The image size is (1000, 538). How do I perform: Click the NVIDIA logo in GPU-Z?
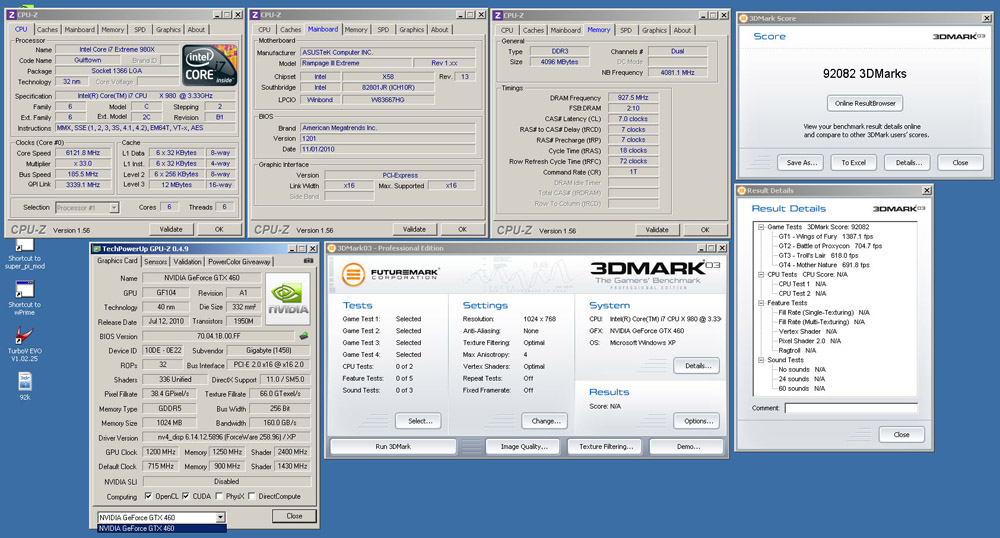tap(288, 298)
